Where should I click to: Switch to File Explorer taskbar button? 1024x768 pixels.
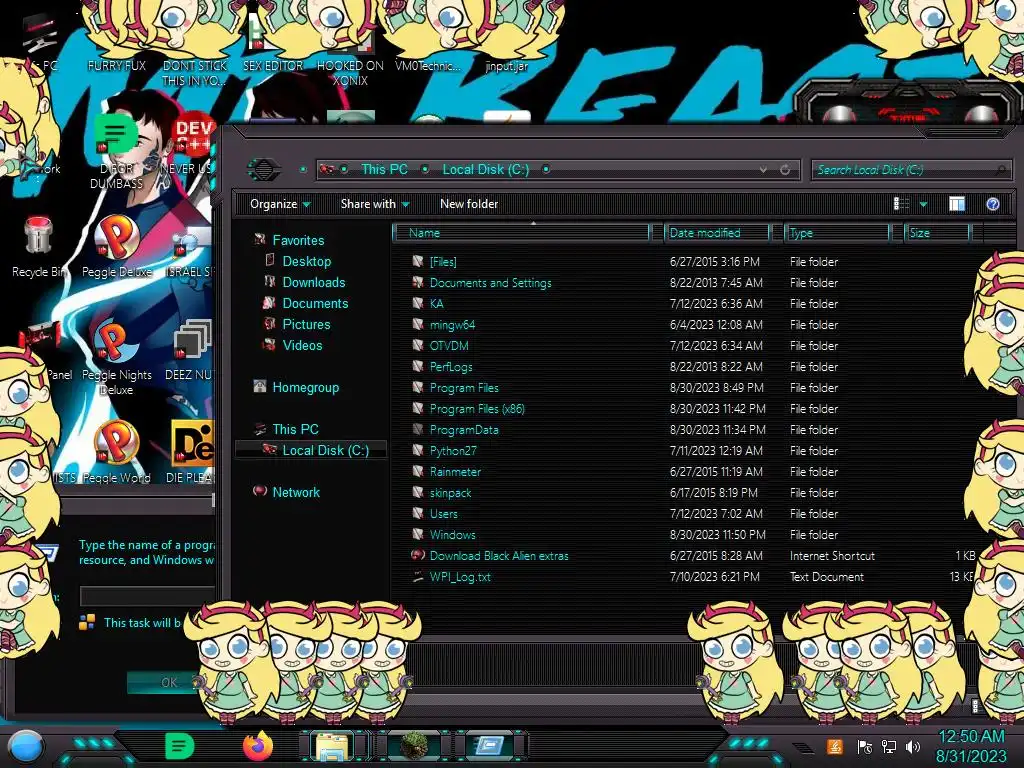[x=332, y=746]
